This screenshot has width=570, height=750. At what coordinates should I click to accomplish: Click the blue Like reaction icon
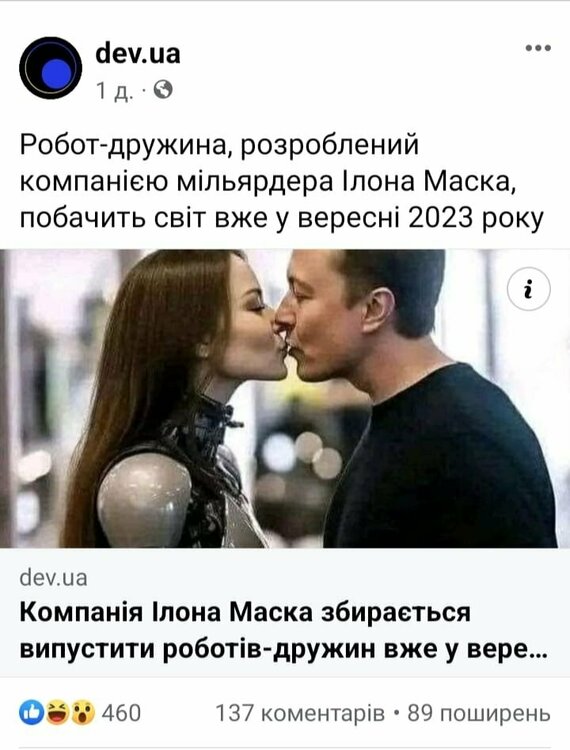[x=32, y=713]
